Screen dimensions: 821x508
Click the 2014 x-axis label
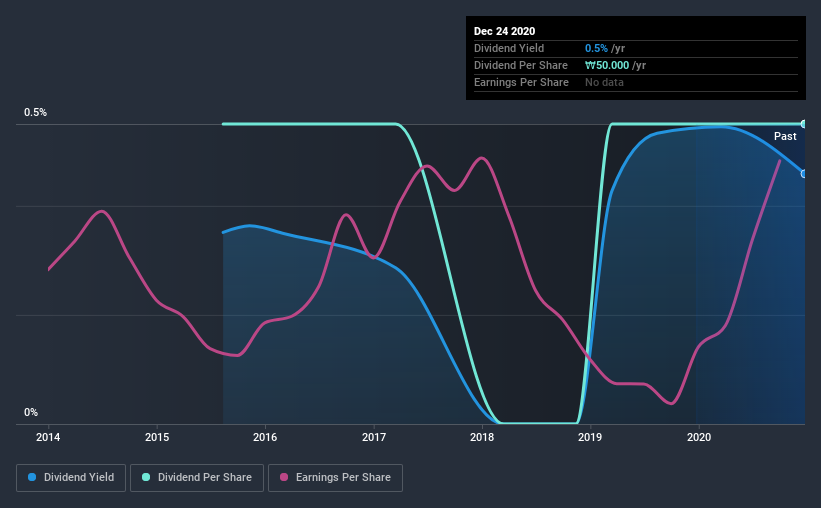click(48, 437)
